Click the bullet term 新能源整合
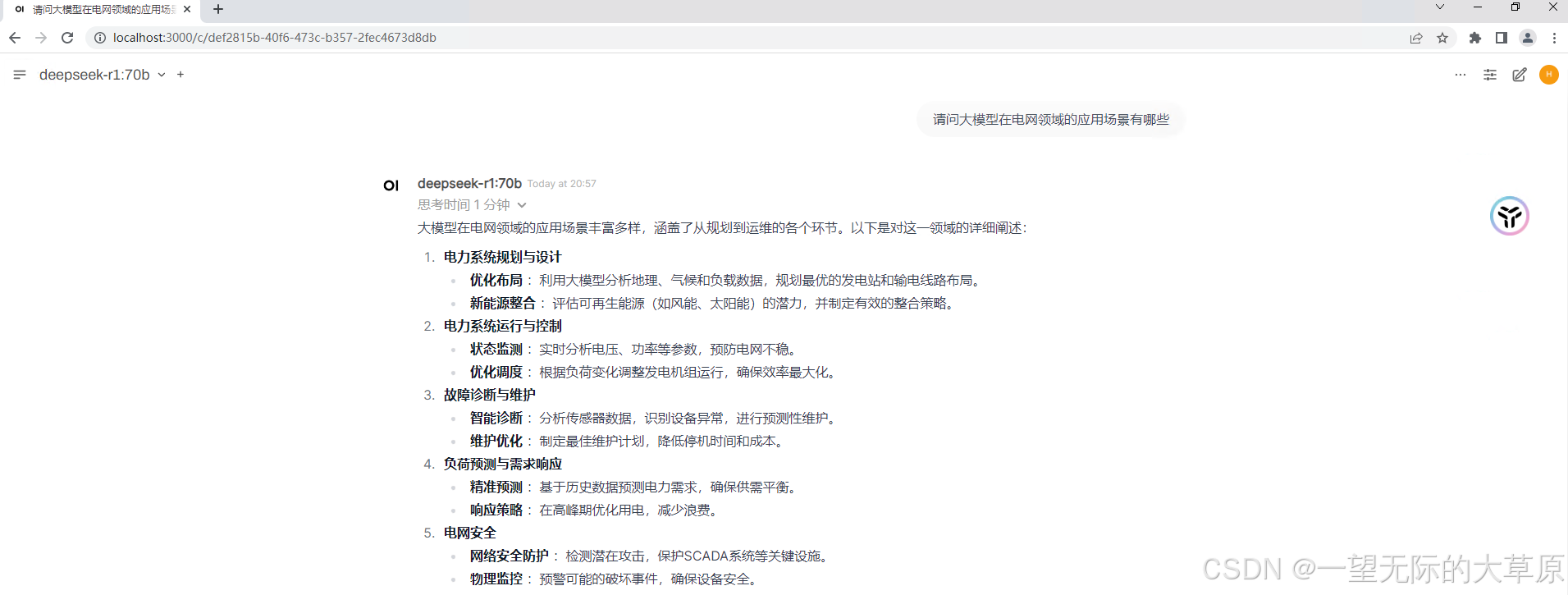Image resolution: width=1568 pixels, height=595 pixels. [x=503, y=304]
